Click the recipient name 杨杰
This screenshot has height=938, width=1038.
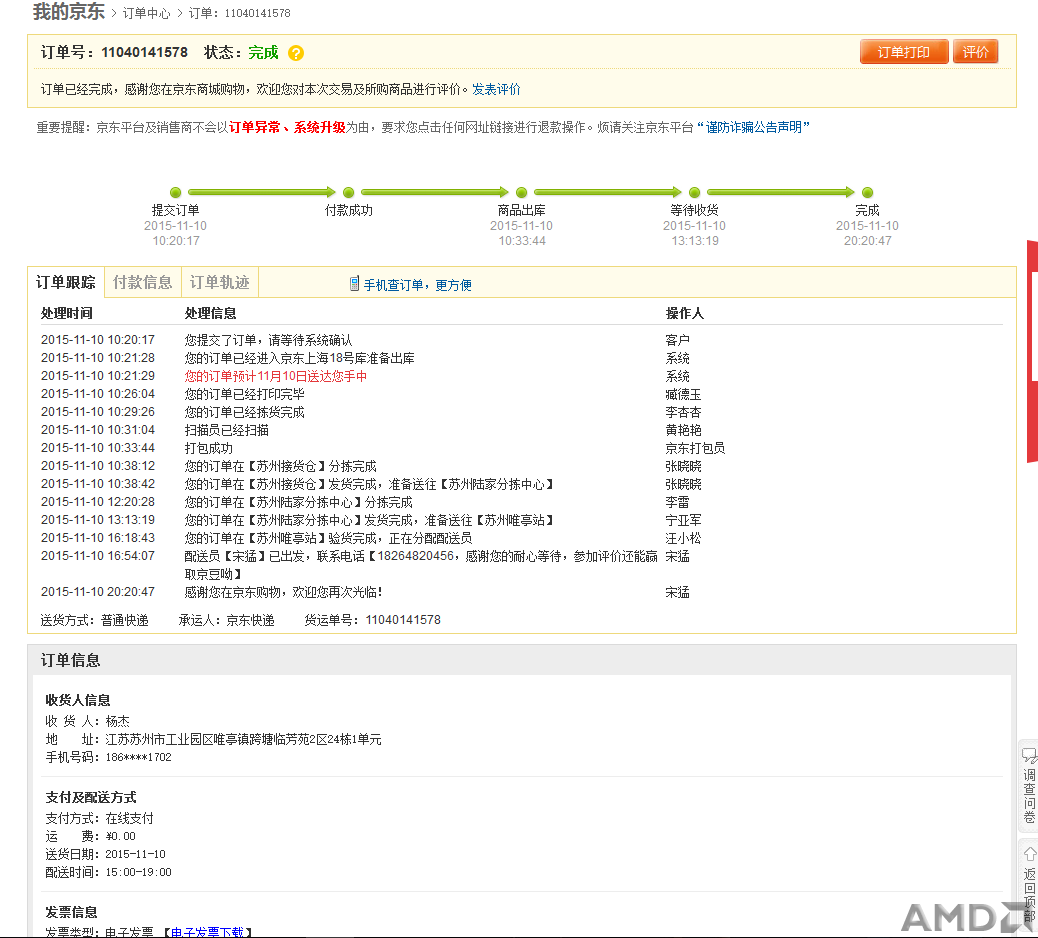click(118, 722)
